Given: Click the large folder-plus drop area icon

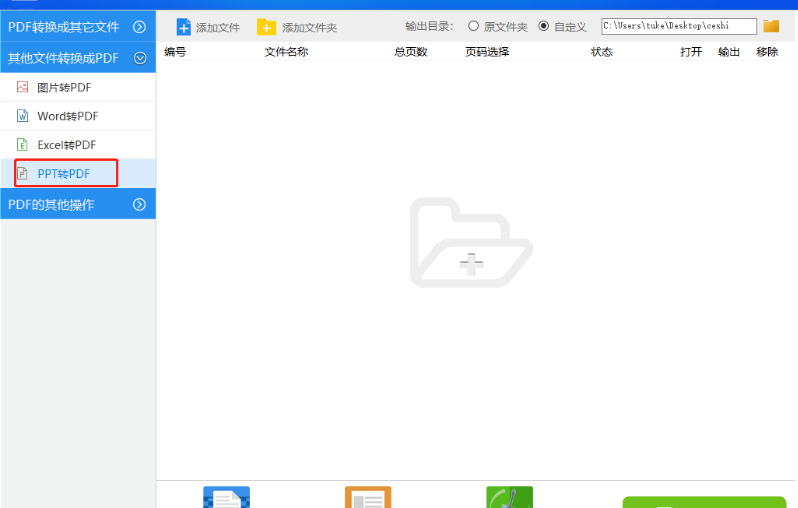Looking at the screenshot, I should click(471, 243).
